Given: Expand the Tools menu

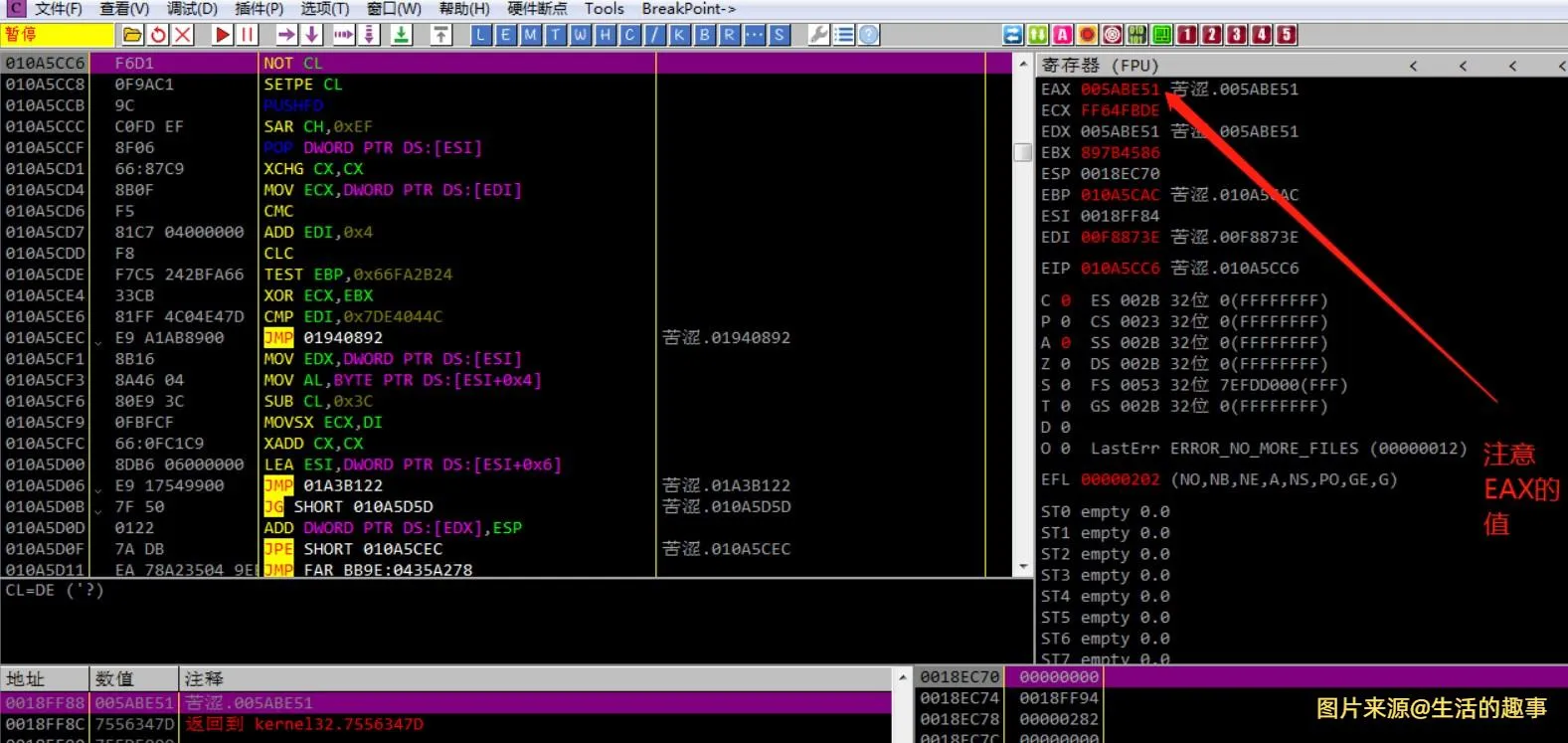Looking at the screenshot, I should (604, 9).
